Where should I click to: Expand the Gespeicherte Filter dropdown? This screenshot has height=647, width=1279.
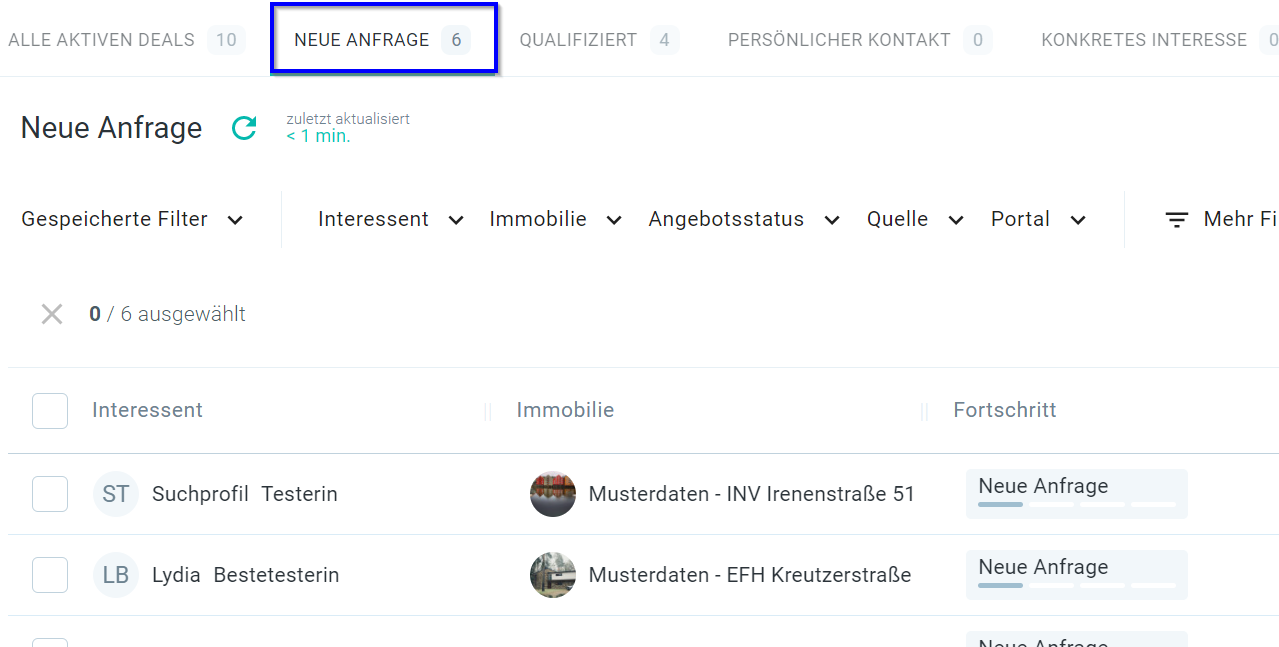(x=132, y=220)
